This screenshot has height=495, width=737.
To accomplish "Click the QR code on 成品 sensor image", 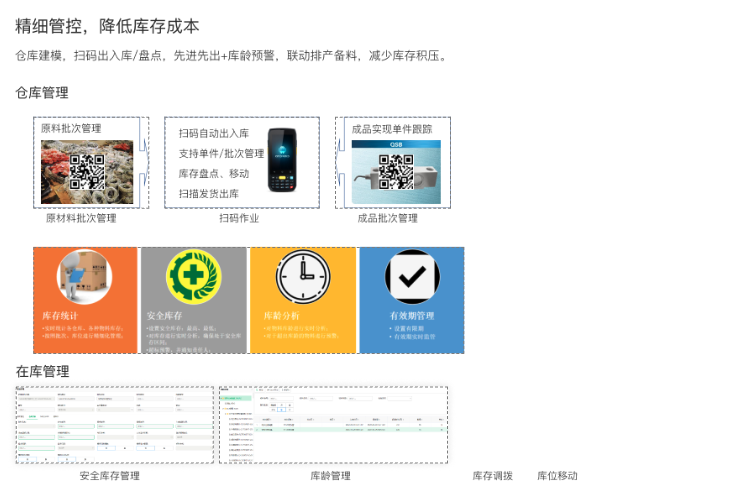I will (x=397, y=171).
